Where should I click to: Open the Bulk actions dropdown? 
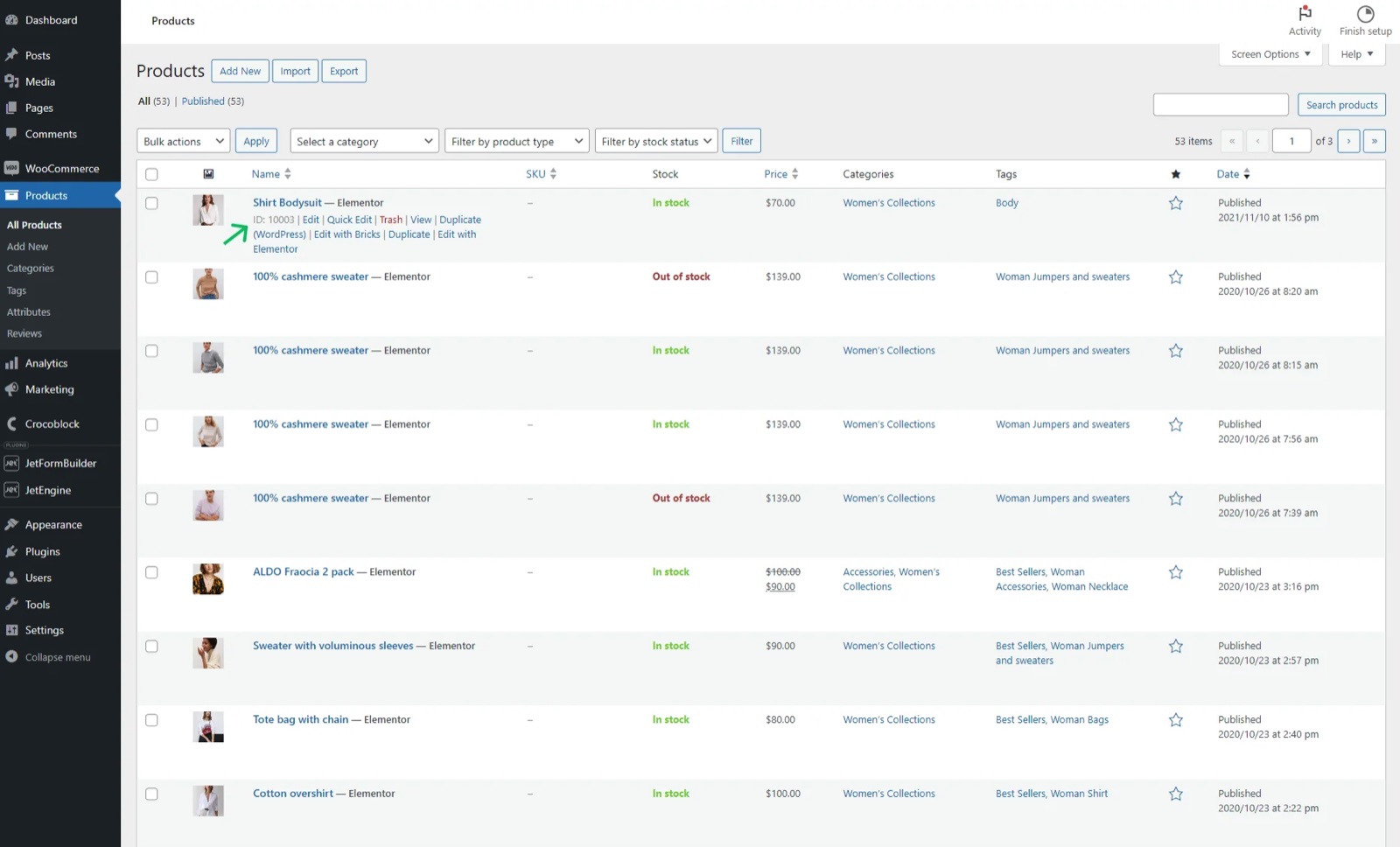coord(184,141)
